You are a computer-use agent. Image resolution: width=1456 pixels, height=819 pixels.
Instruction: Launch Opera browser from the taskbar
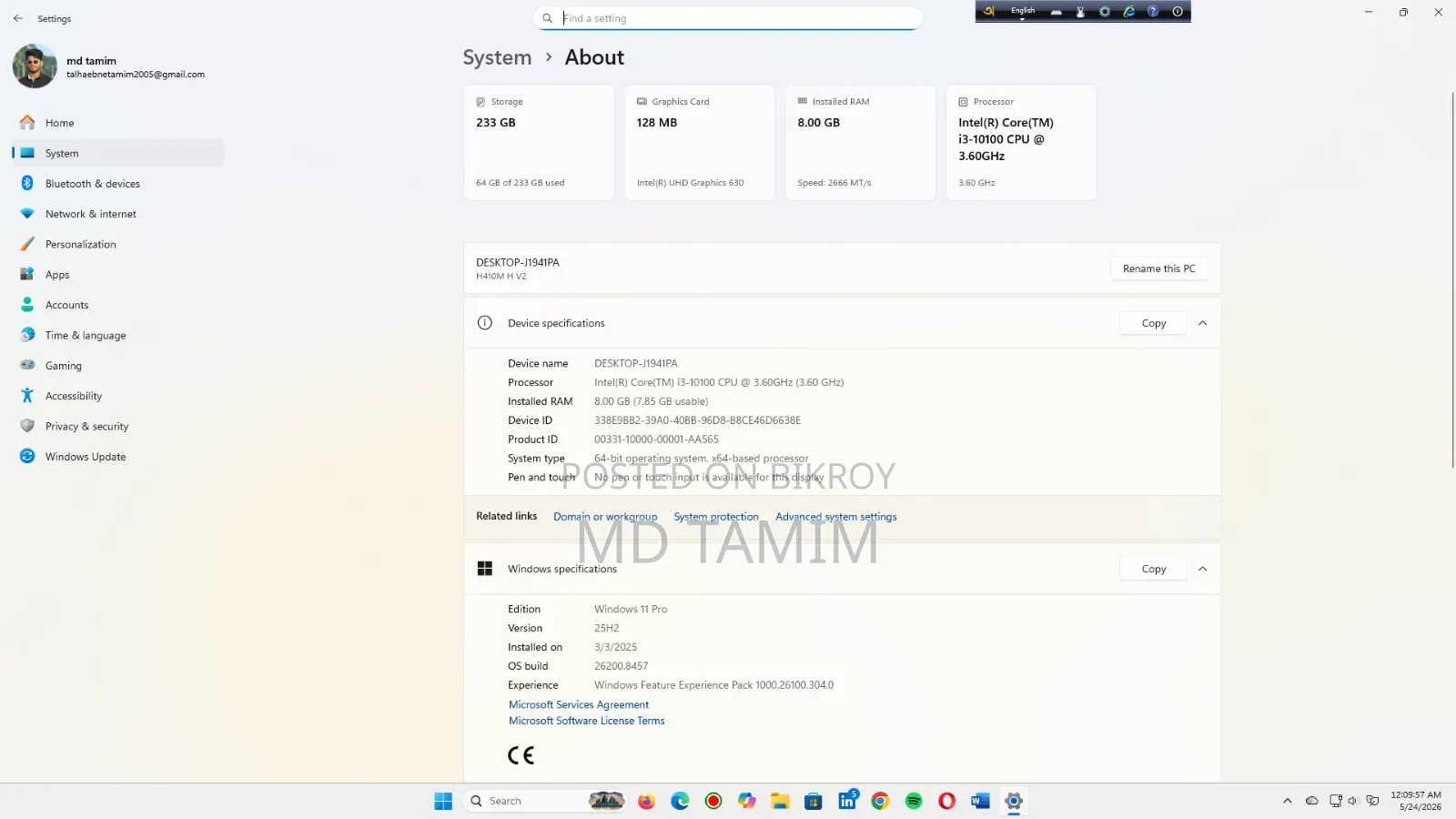tap(947, 801)
